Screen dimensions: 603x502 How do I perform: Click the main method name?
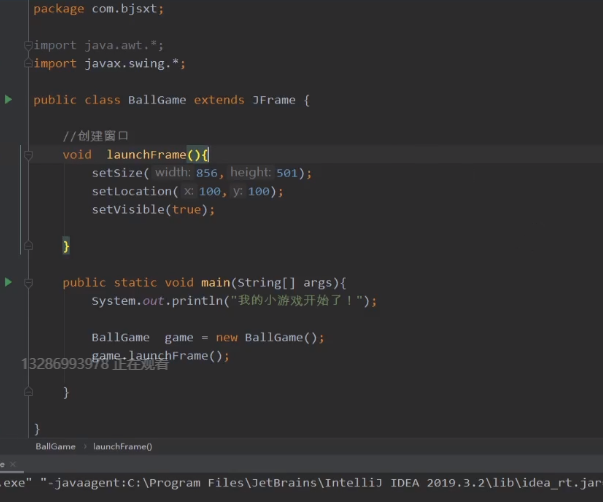click(x=215, y=283)
